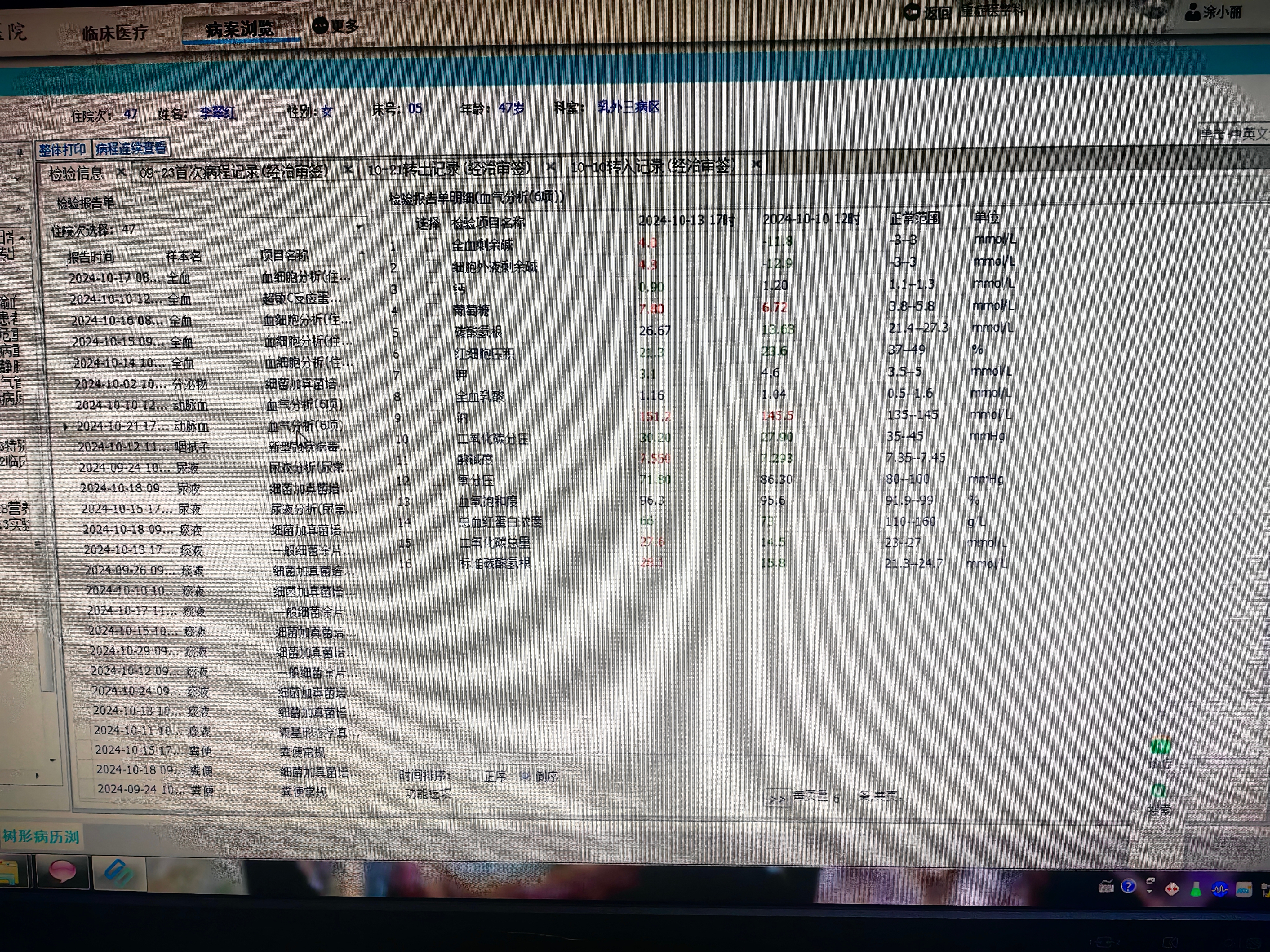Viewport: 1270px width, 952px height.
Task: Switch to the 病案浏览 menu
Action: (241, 29)
